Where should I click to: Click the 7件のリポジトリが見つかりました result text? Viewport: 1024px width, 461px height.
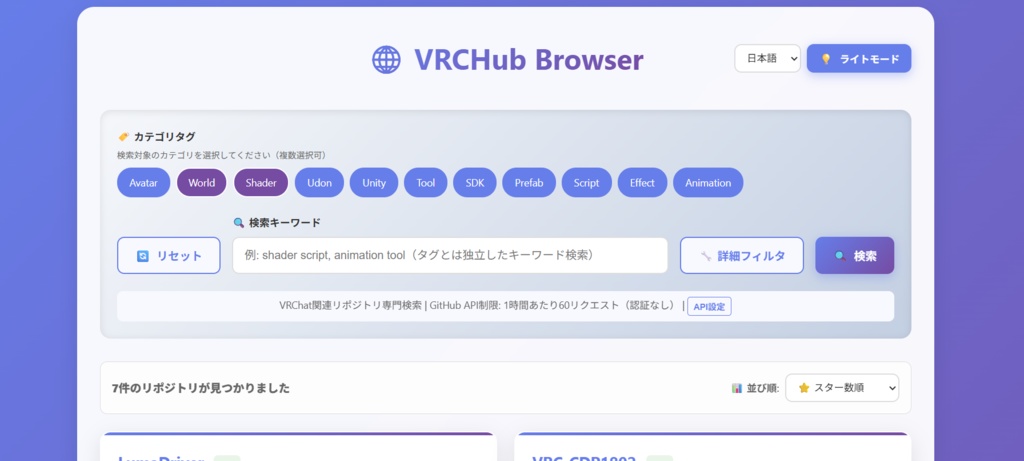(200, 388)
